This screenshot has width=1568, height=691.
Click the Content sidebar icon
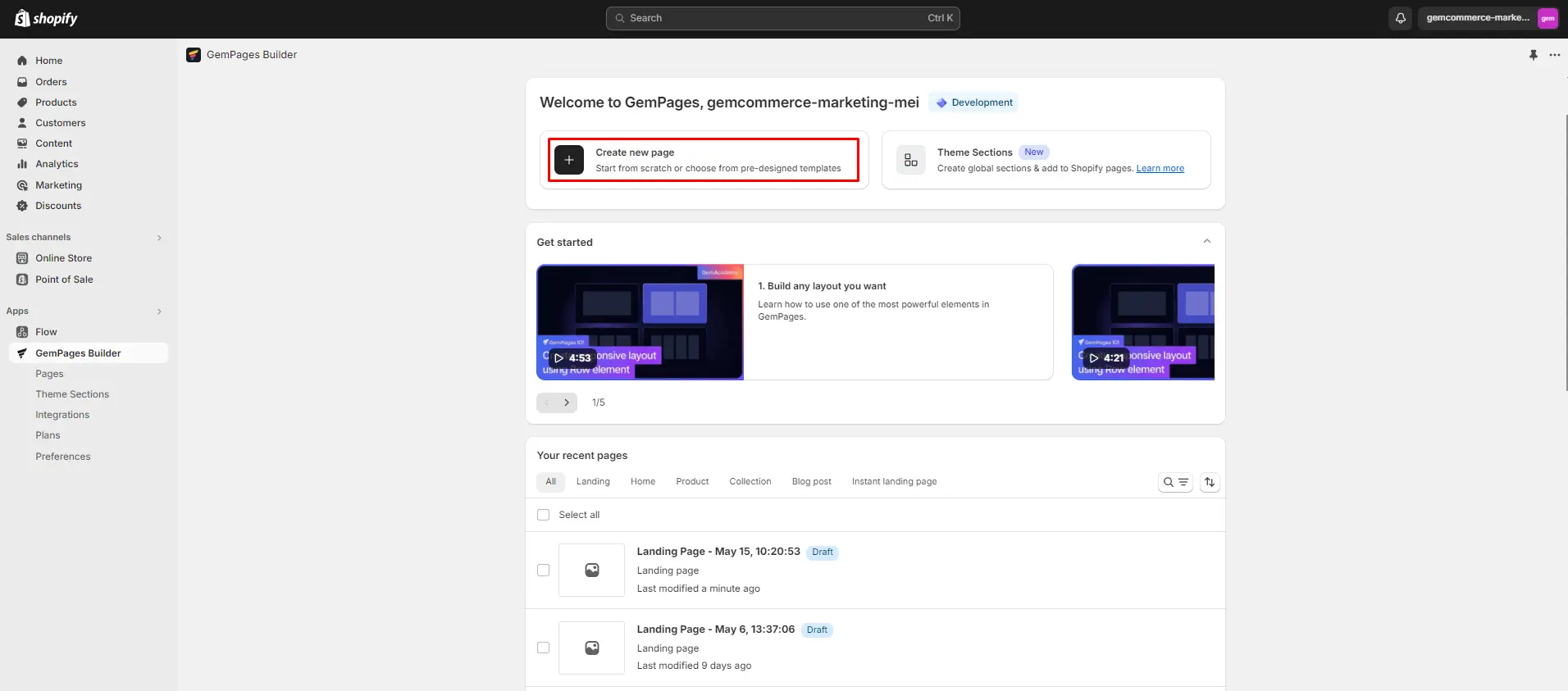(x=22, y=143)
